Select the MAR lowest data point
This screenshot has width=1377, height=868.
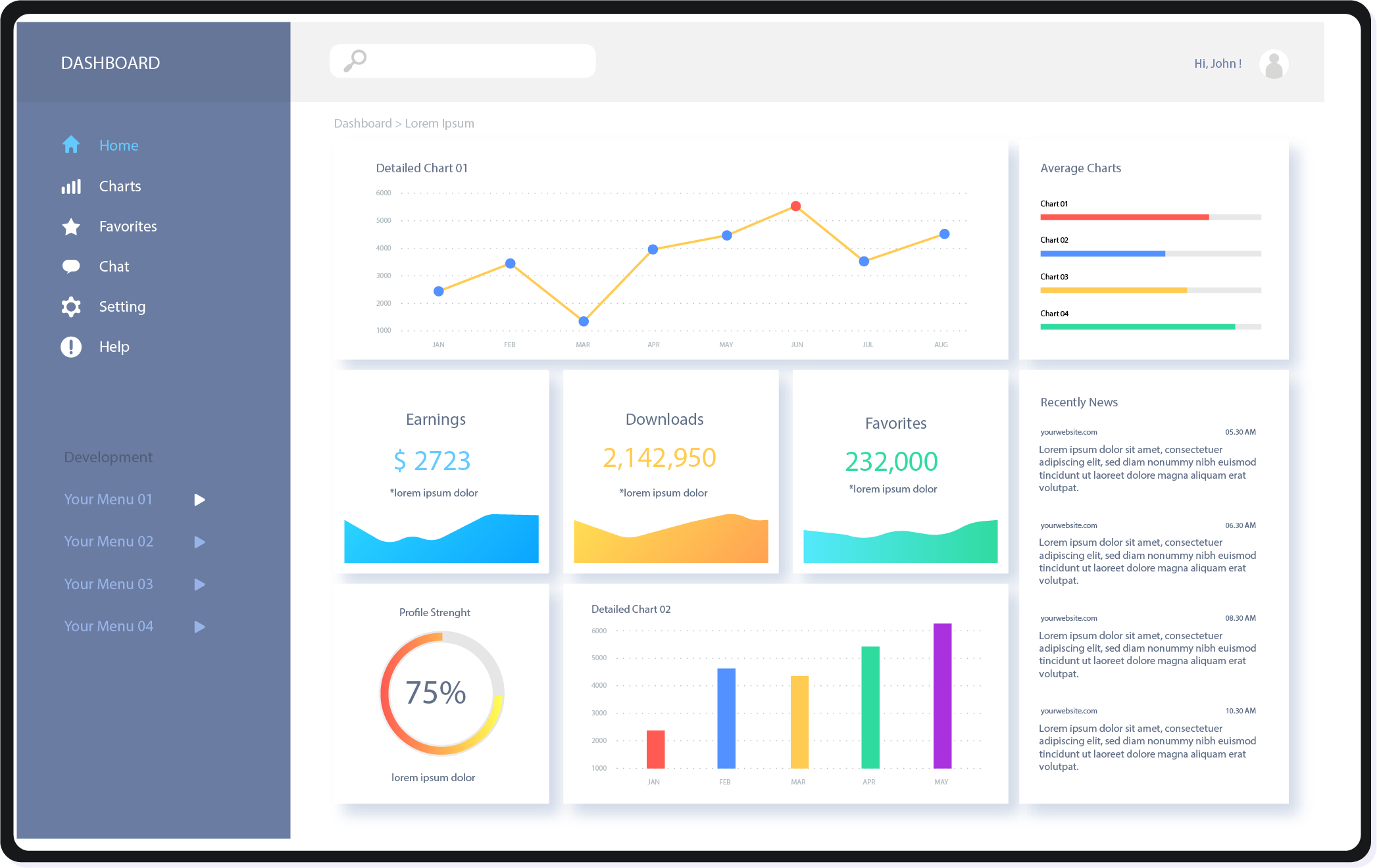point(584,322)
